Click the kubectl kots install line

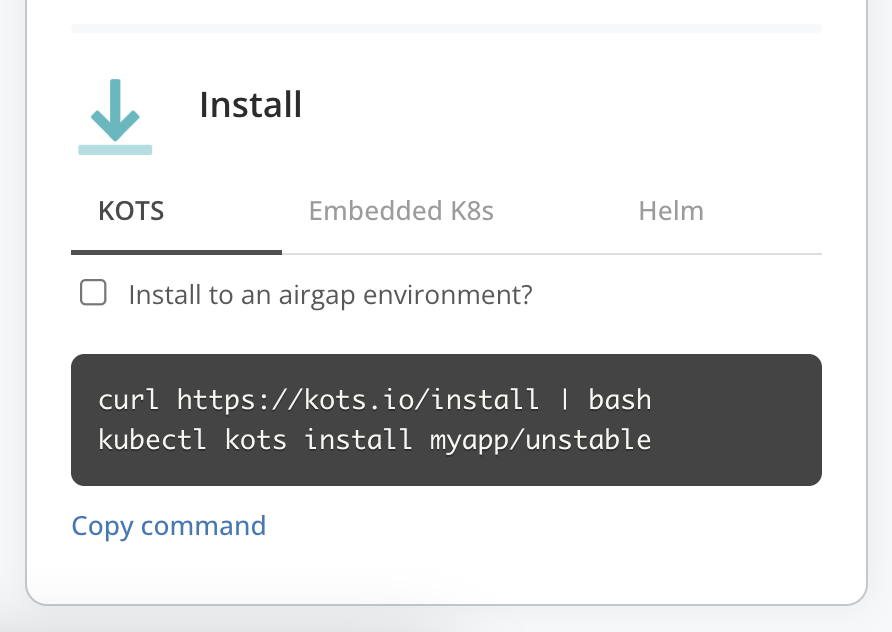(374, 439)
